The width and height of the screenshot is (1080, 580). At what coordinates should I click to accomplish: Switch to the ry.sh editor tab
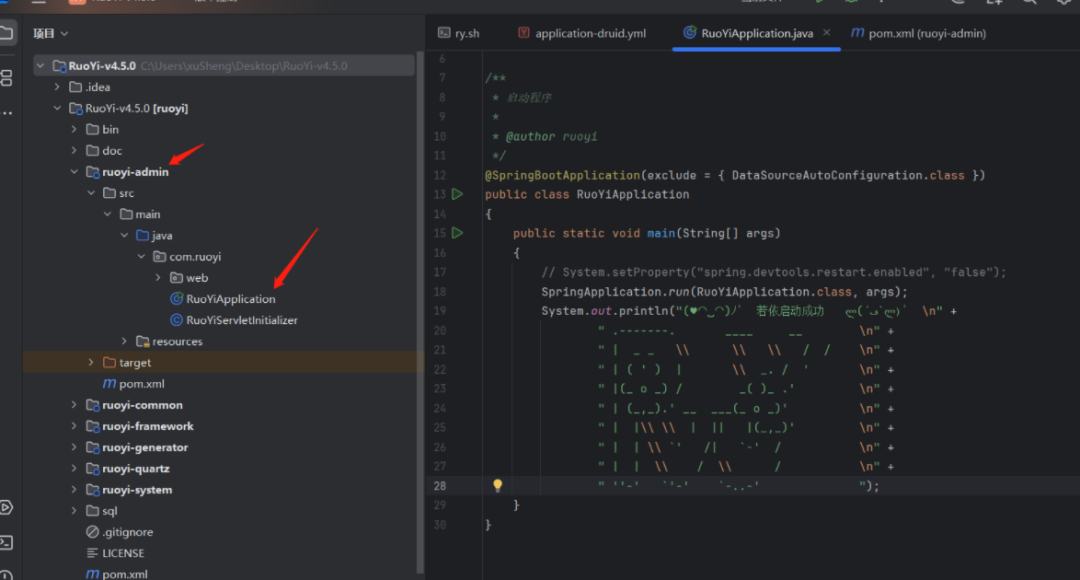pos(459,33)
